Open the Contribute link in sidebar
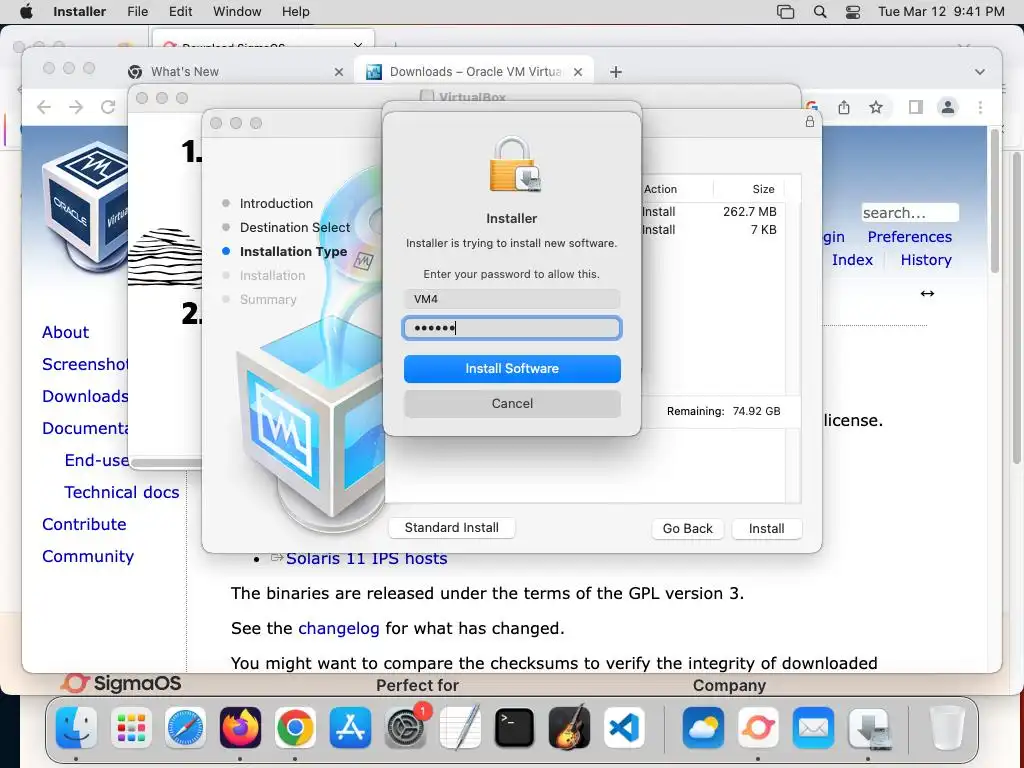Viewport: 1024px width, 768px height. [x=84, y=524]
